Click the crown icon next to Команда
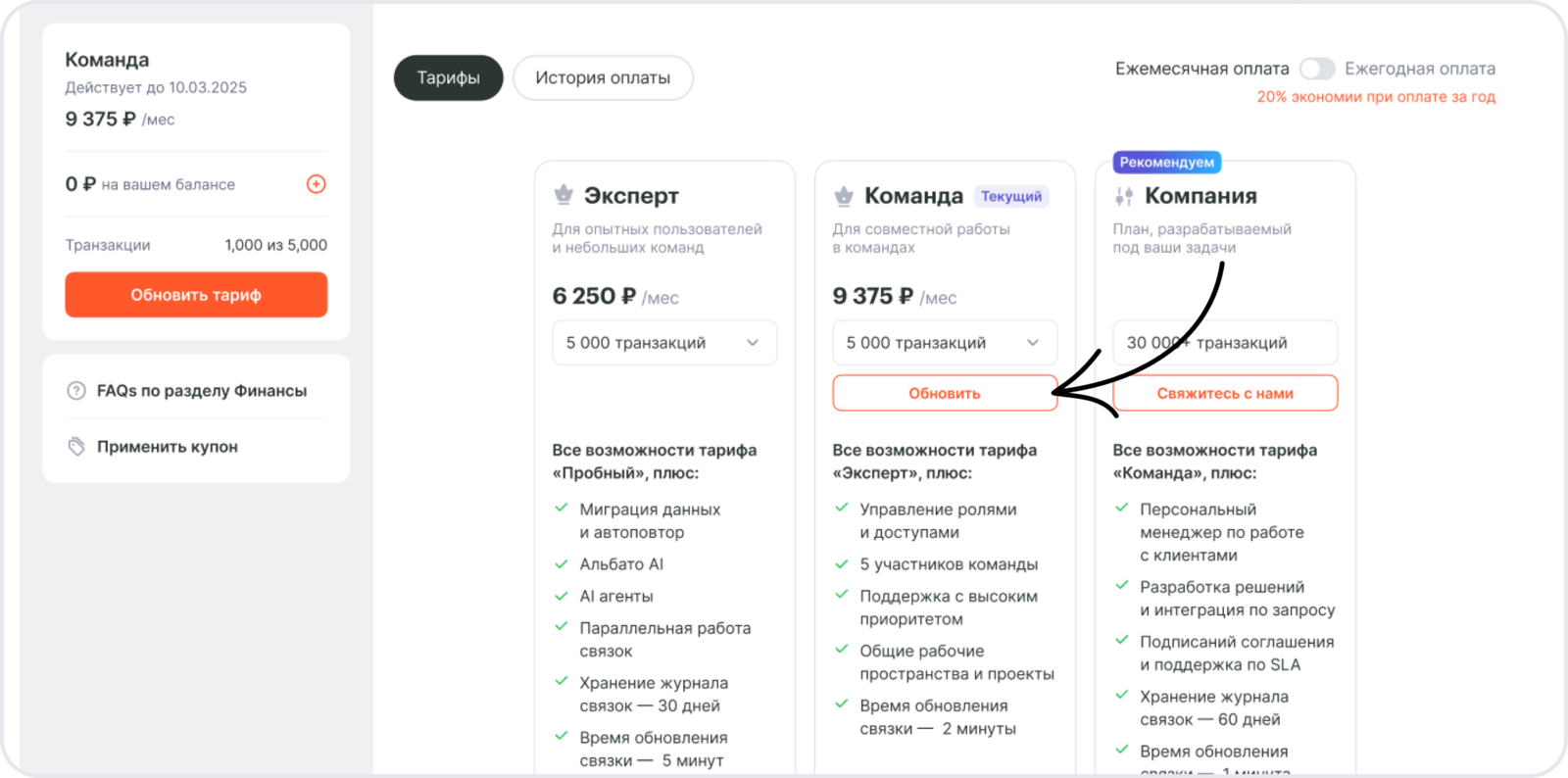Image resolution: width=1568 pixels, height=778 pixels. tap(844, 196)
